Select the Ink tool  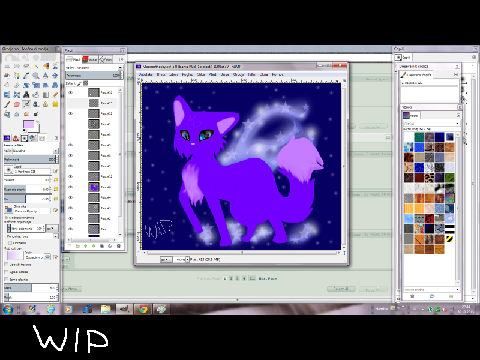36,104
